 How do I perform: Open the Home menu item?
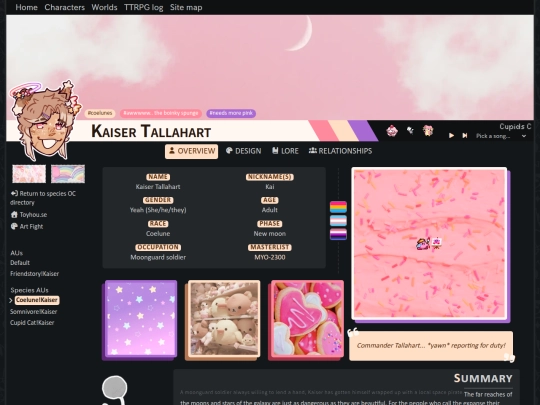click(x=27, y=7)
